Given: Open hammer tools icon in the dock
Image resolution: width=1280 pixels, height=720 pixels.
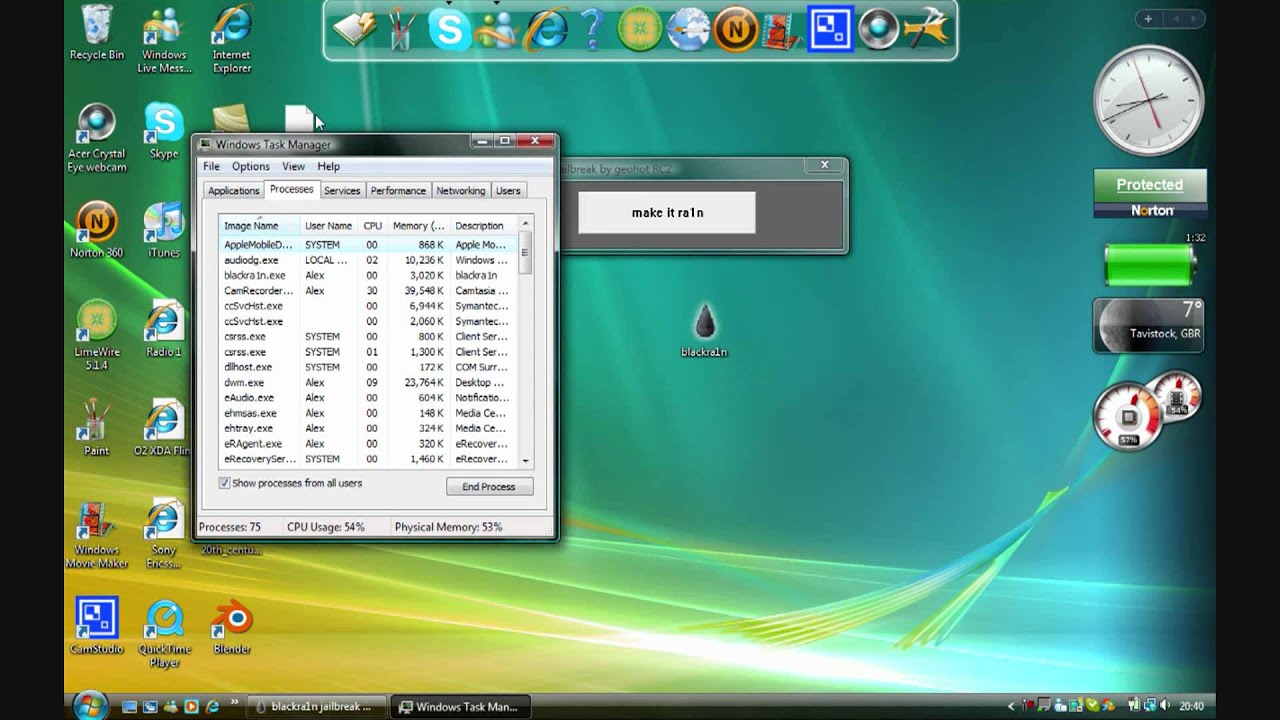Looking at the screenshot, I should (x=927, y=30).
